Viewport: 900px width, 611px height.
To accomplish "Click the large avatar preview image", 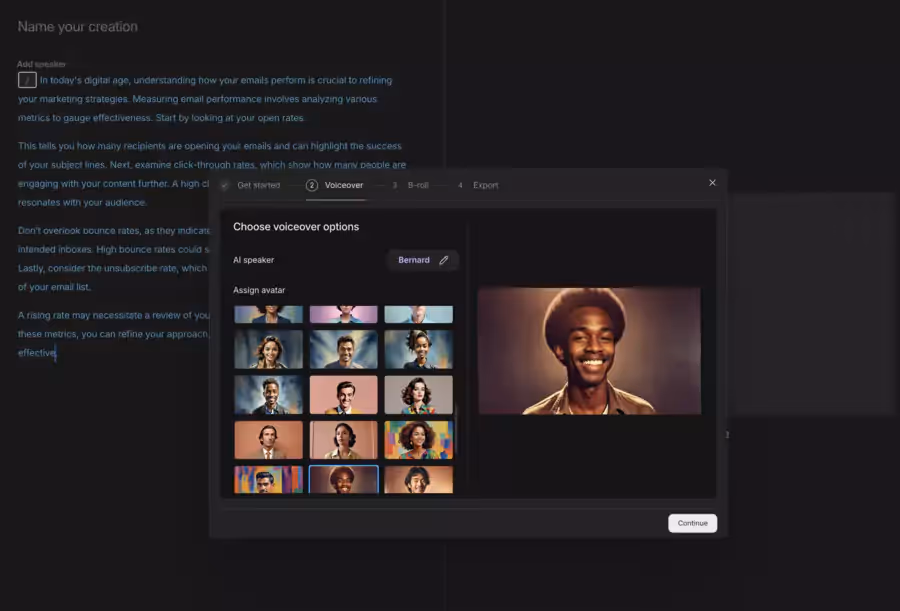I will coord(589,351).
